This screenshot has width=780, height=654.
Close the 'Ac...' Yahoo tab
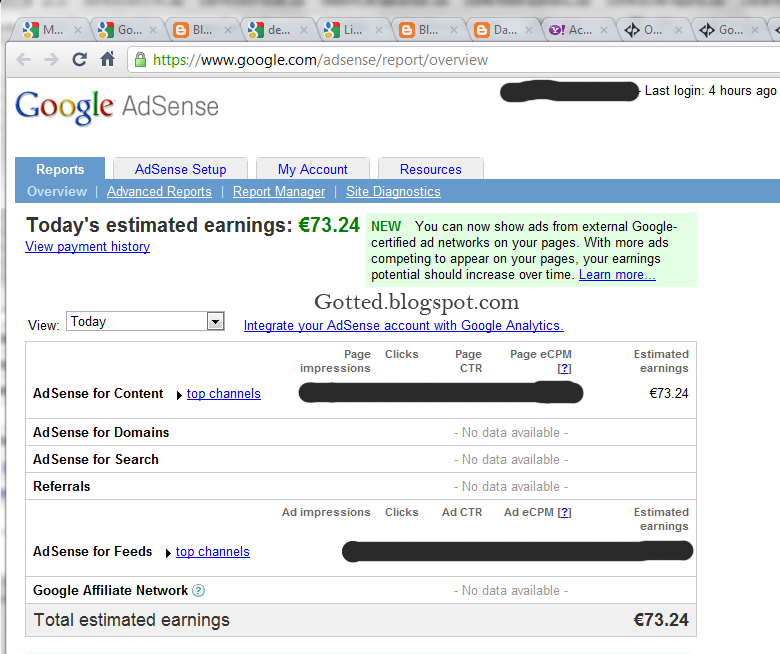point(604,30)
